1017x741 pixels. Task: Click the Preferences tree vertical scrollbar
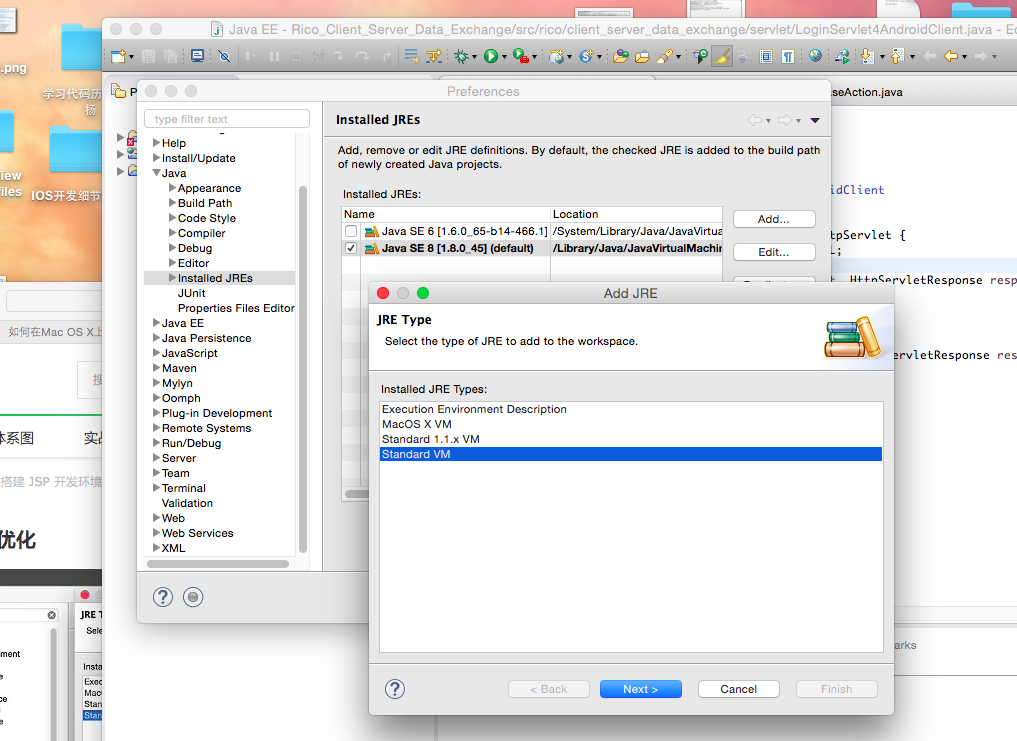click(x=302, y=369)
